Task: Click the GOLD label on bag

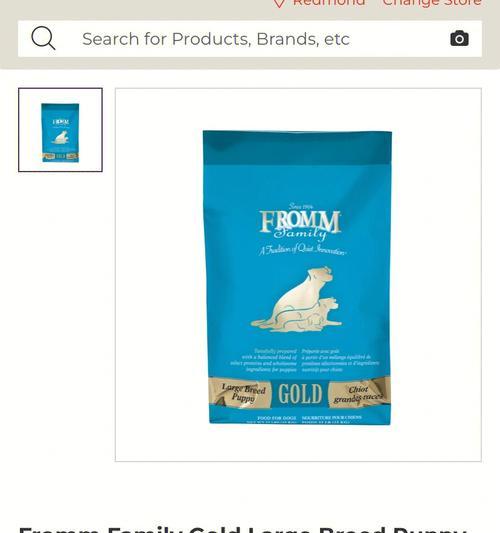Action: tap(300, 394)
